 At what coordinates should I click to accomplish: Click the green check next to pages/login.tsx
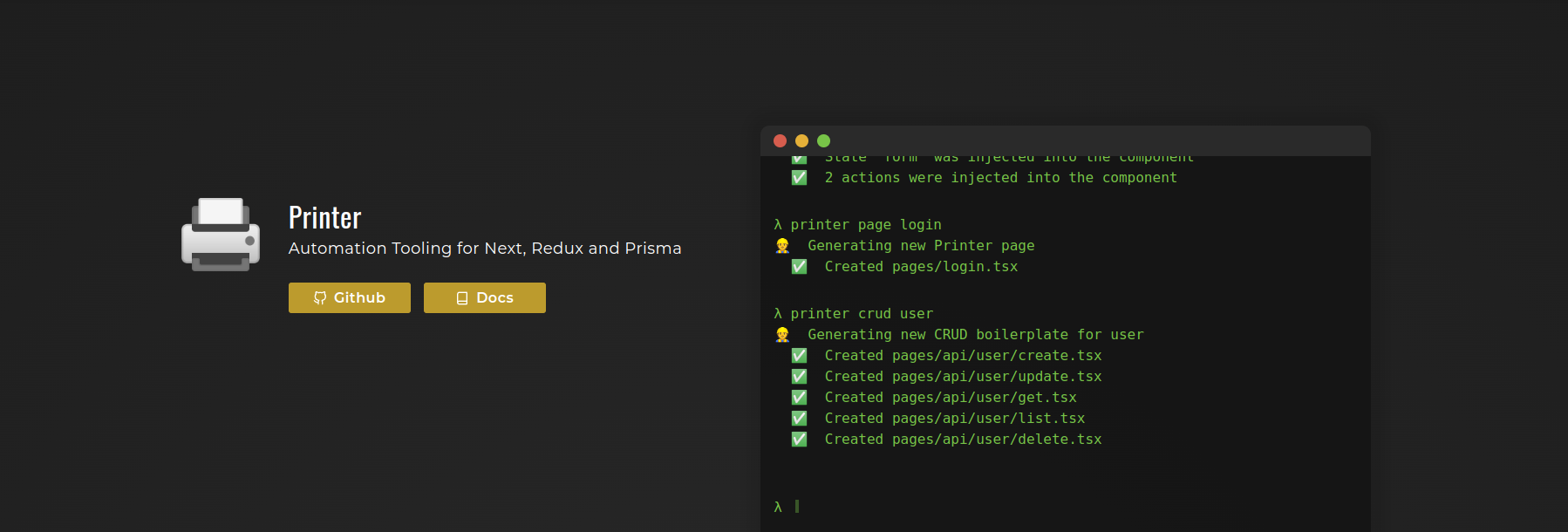[x=799, y=267]
